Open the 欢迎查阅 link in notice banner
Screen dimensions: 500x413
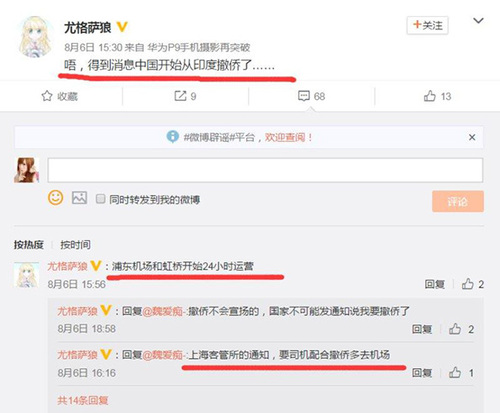point(289,137)
